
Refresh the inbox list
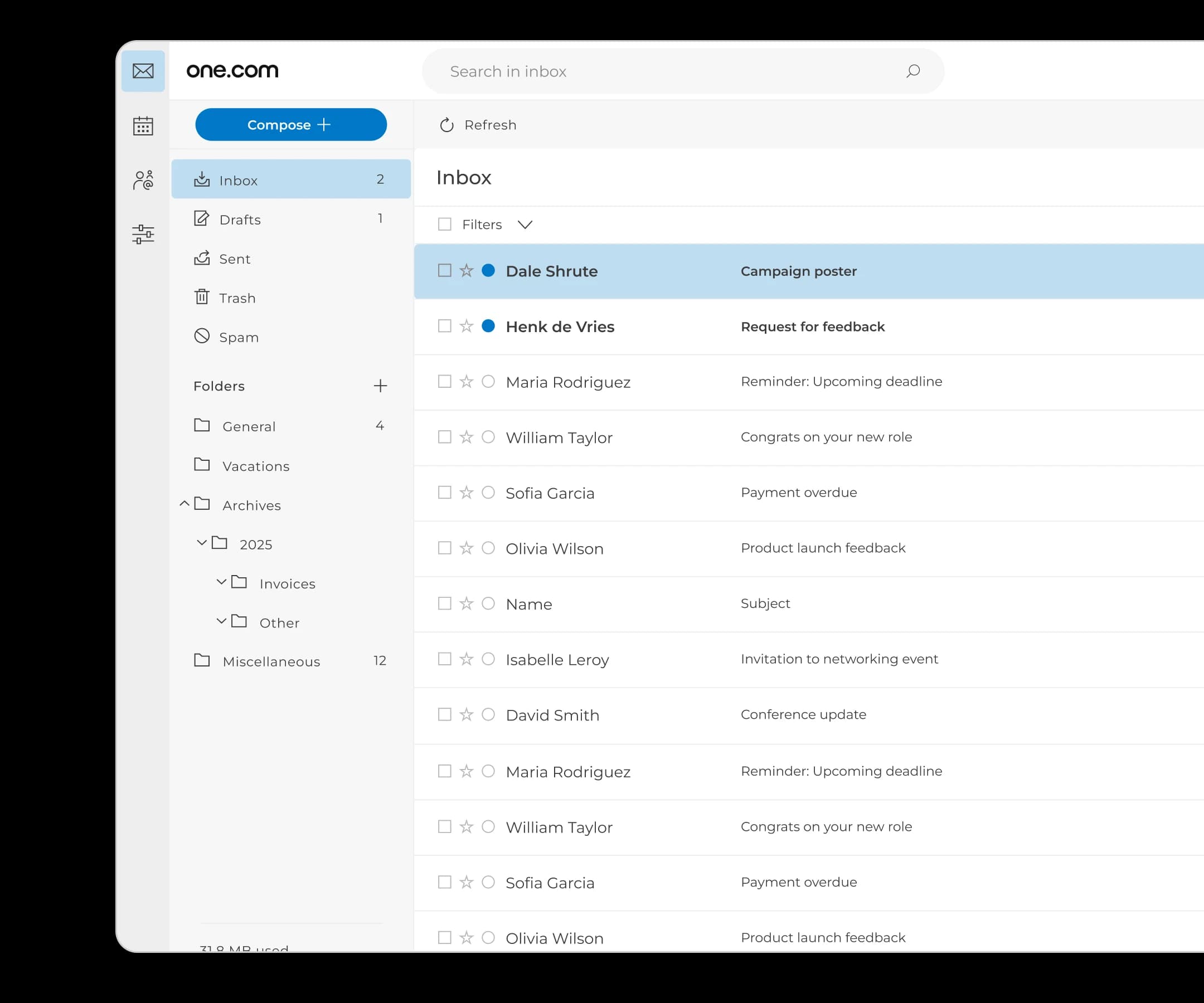[478, 125]
